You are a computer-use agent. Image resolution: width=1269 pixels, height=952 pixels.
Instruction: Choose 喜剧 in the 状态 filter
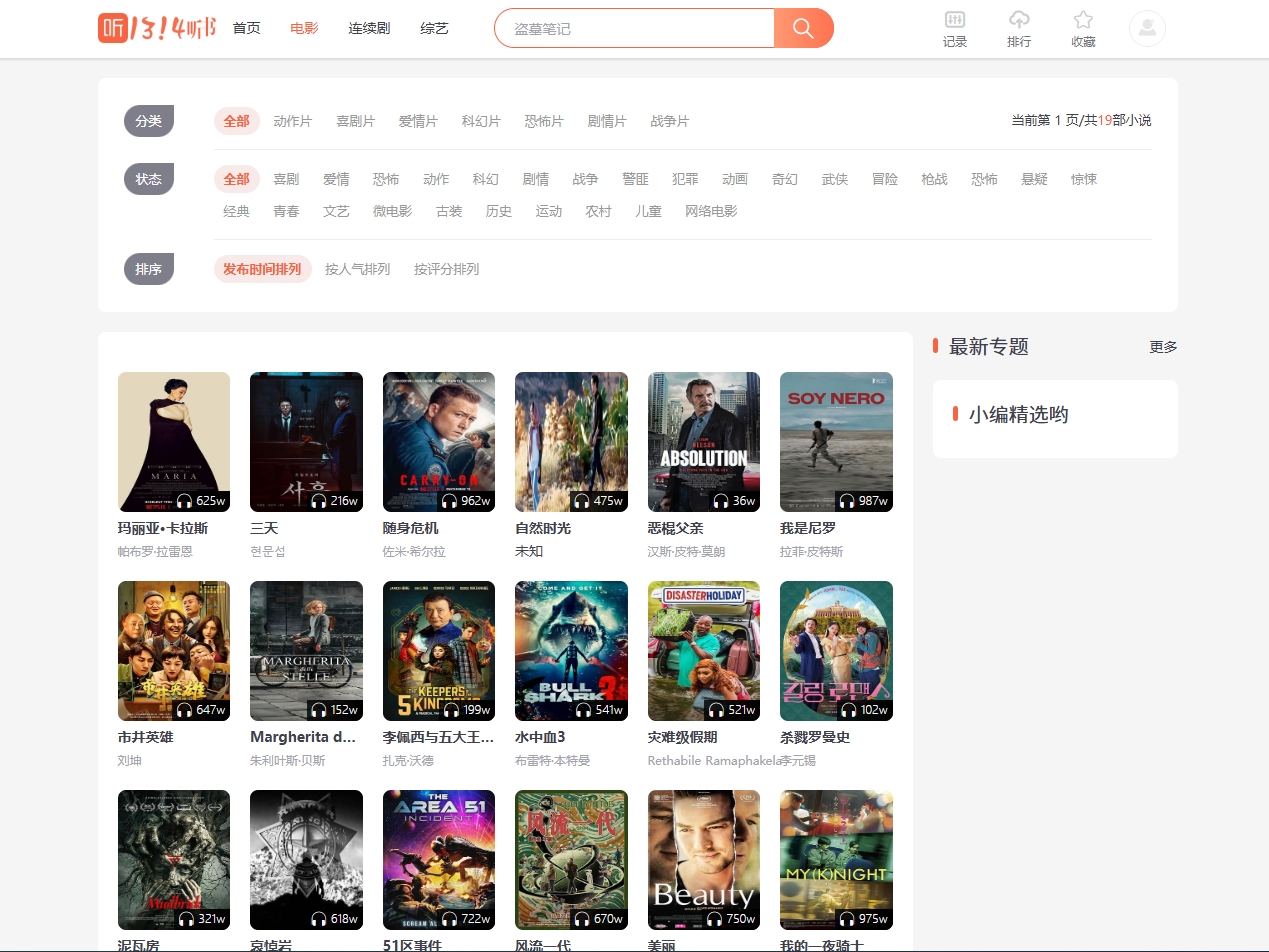(286, 179)
